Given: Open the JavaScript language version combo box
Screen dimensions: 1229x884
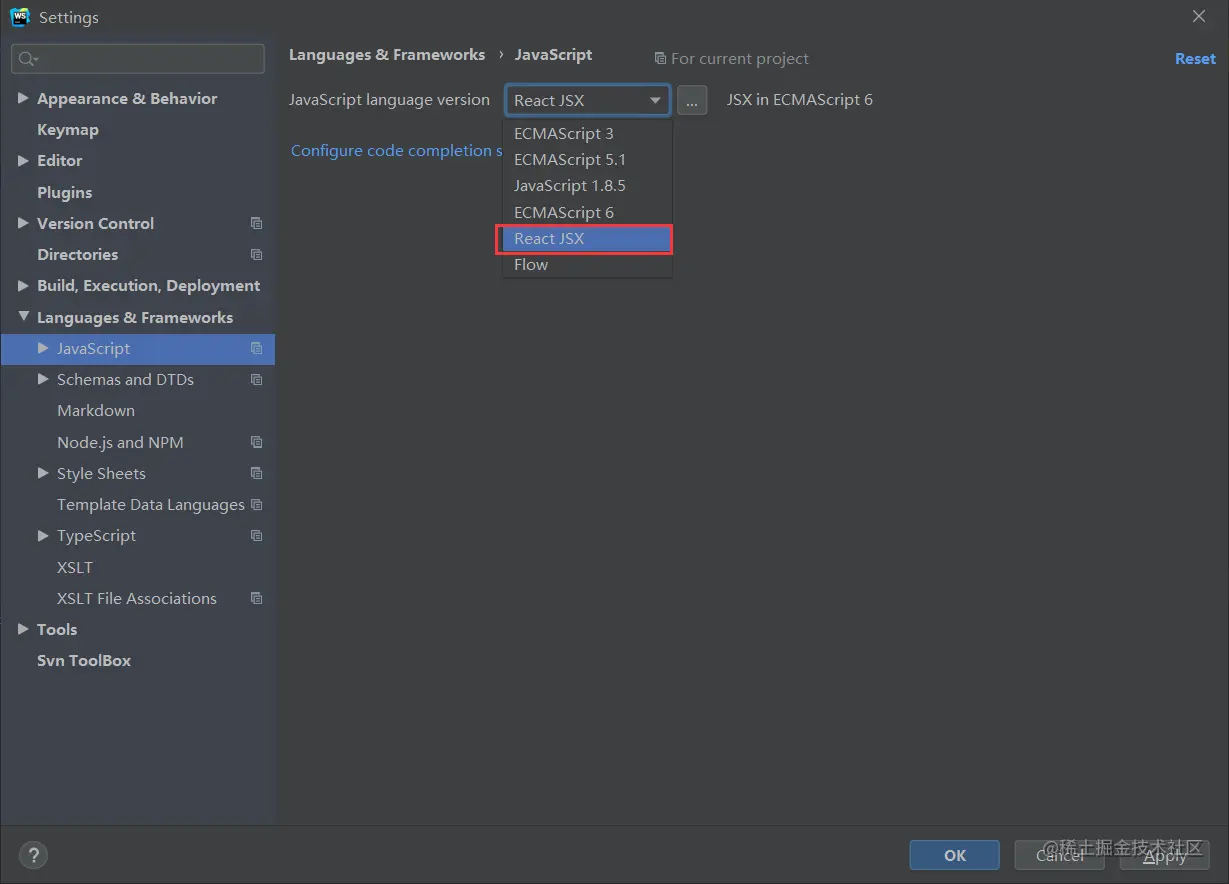Looking at the screenshot, I should click(x=588, y=100).
